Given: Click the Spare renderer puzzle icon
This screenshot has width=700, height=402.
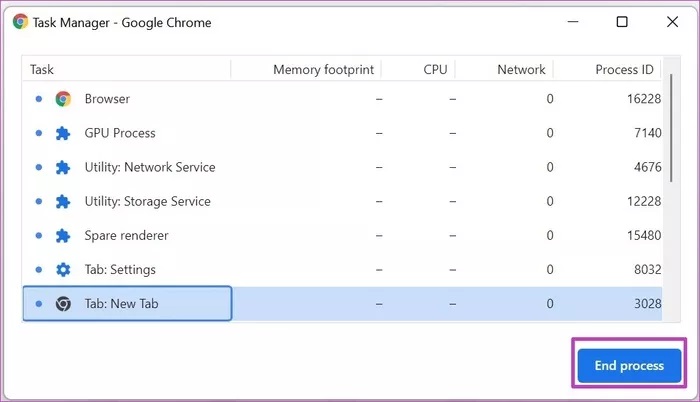Looking at the screenshot, I should pos(63,235).
